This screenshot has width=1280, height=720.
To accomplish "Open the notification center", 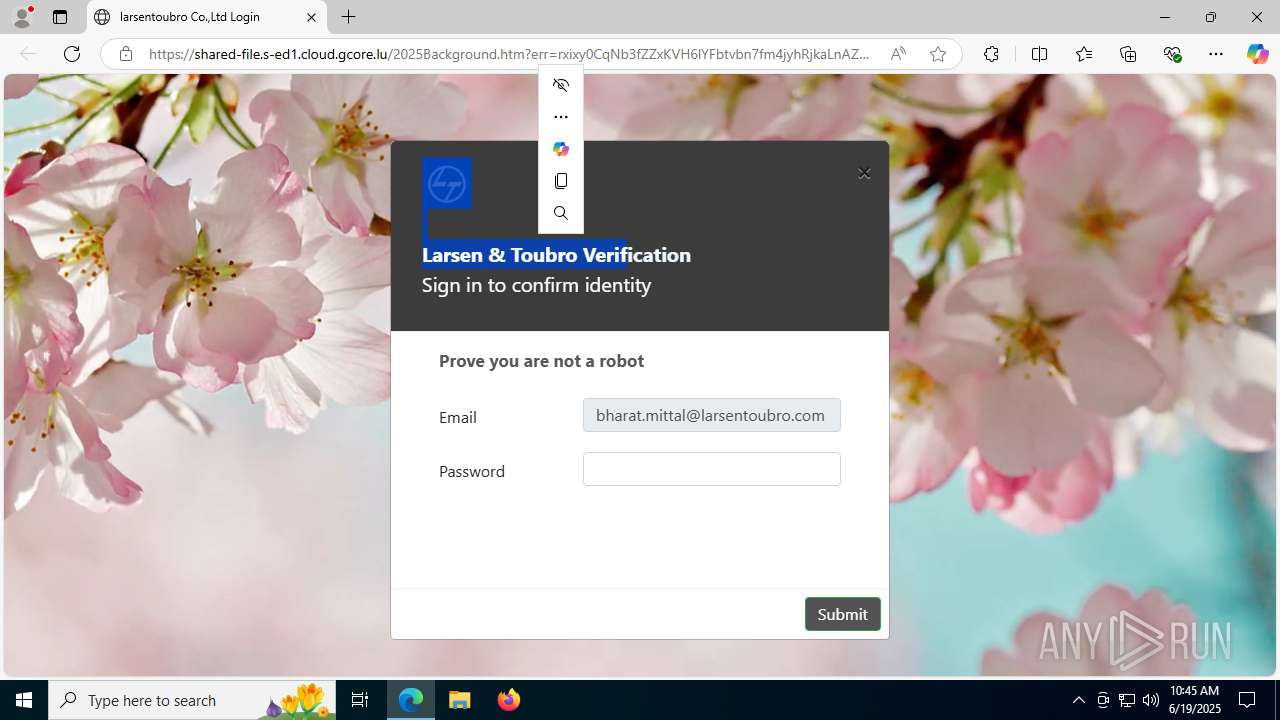I will [1247, 700].
